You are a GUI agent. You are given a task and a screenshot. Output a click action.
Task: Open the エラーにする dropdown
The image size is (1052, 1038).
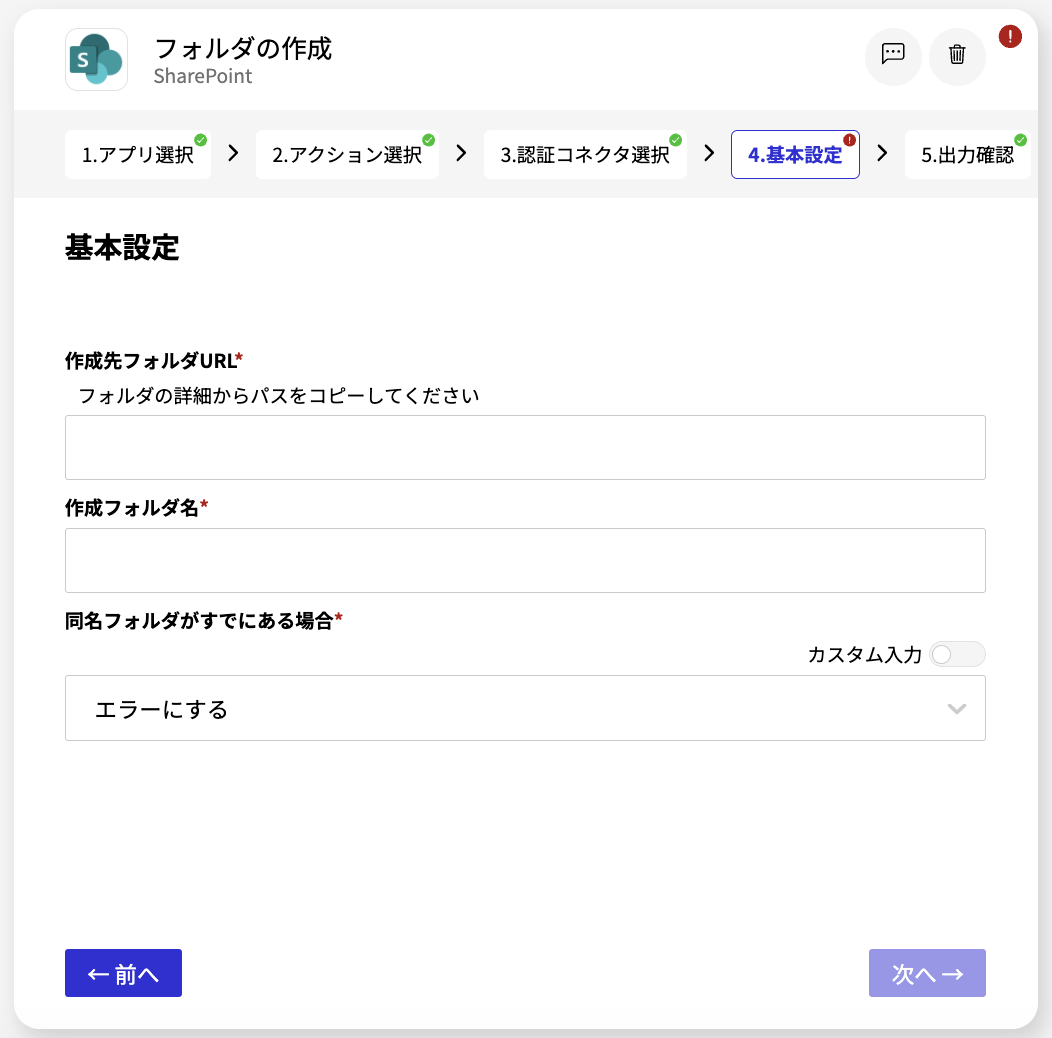[x=525, y=708]
